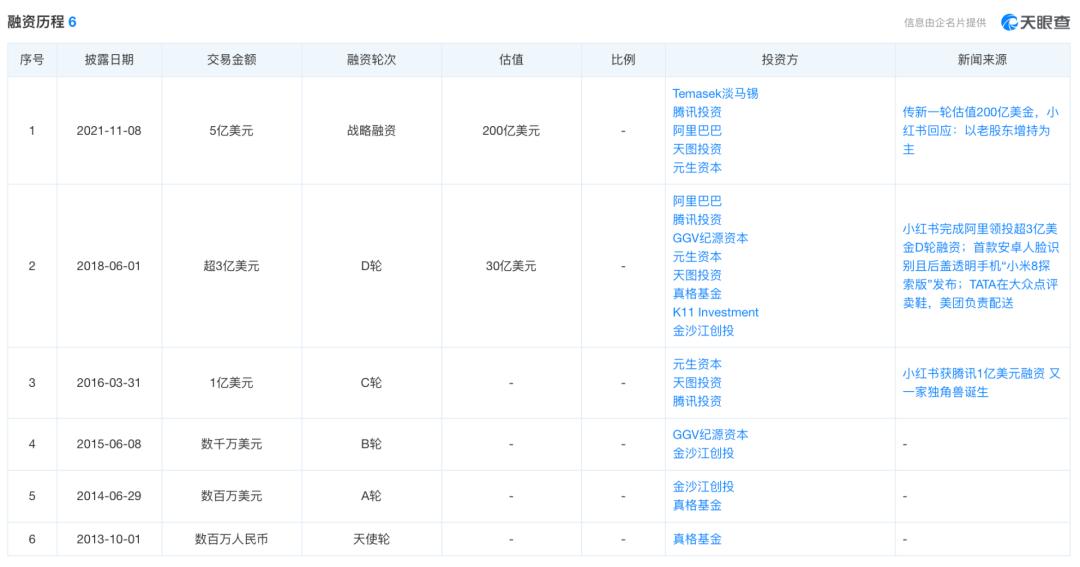Viewport: 1080px width, 567px height.
Task: Click the 交易金额 column header
Action: click(x=231, y=60)
